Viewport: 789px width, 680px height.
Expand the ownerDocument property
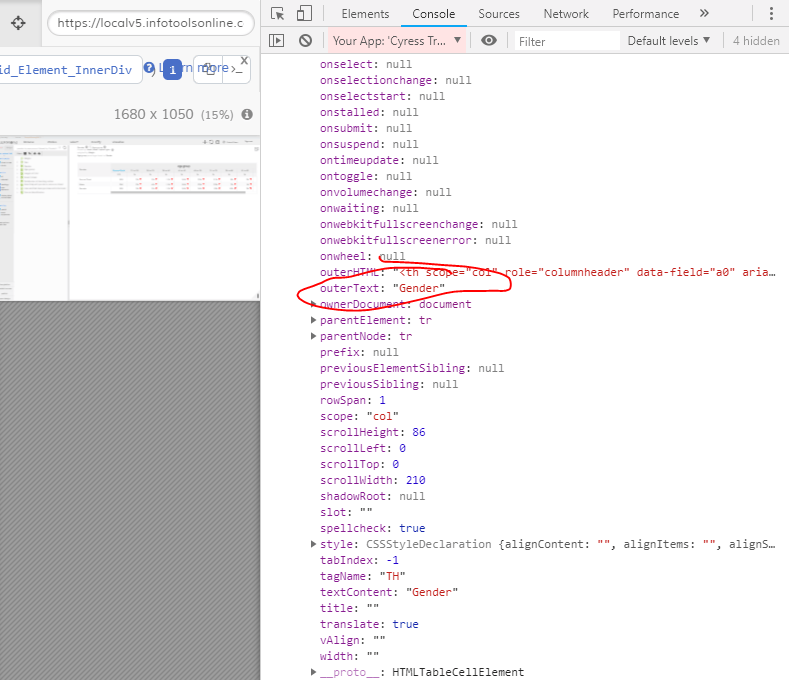coord(313,304)
